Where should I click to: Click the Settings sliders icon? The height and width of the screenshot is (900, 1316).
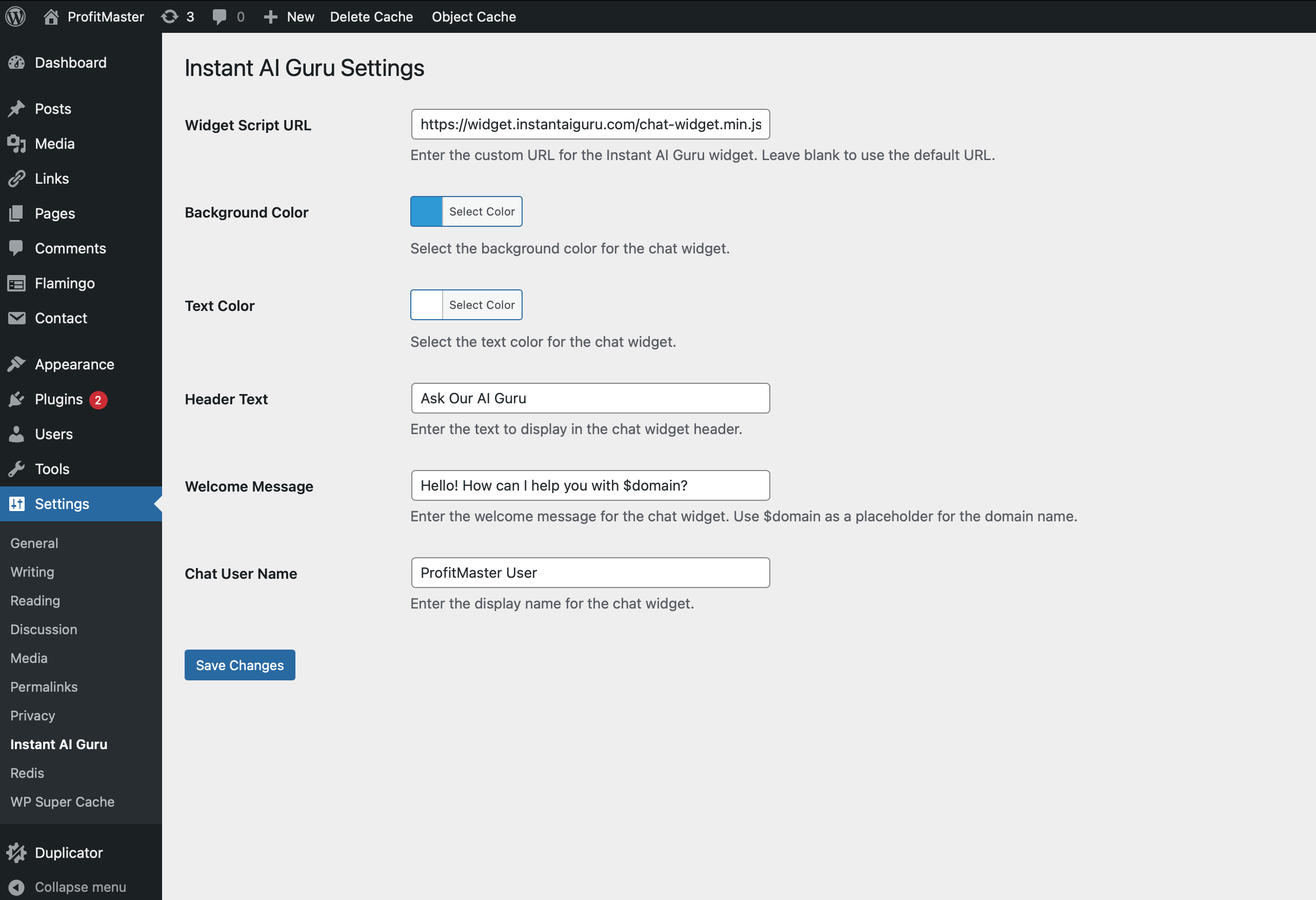[x=16, y=503]
